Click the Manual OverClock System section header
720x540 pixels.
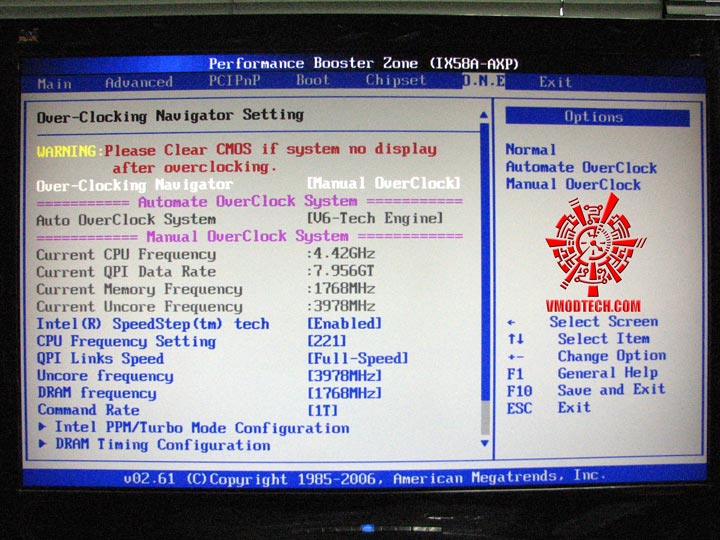(248, 236)
